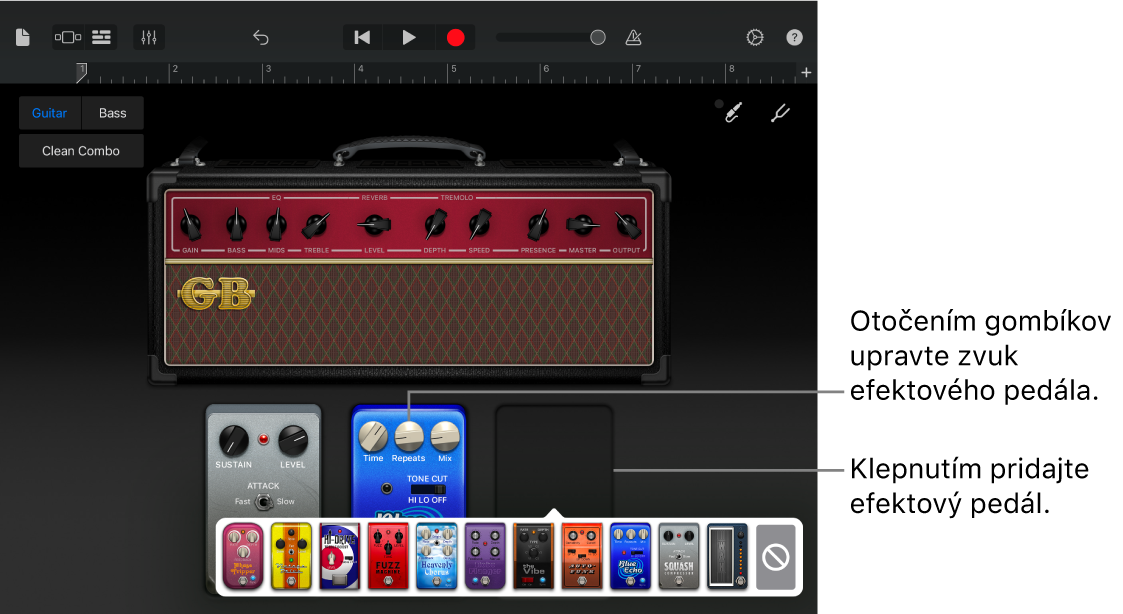
Task: Click the tremolo DEPTH knob
Action: (x=435, y=225)
